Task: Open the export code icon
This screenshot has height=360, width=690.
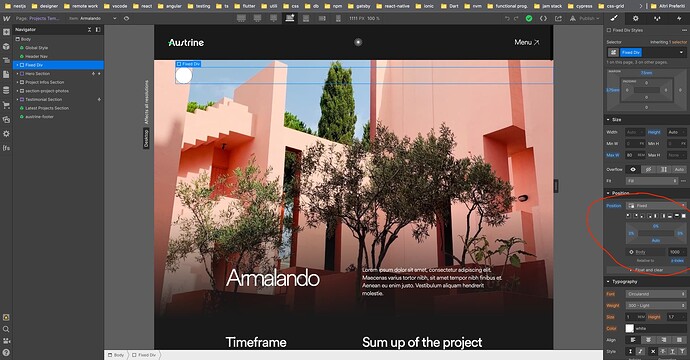Action: (x=543, y=18)
